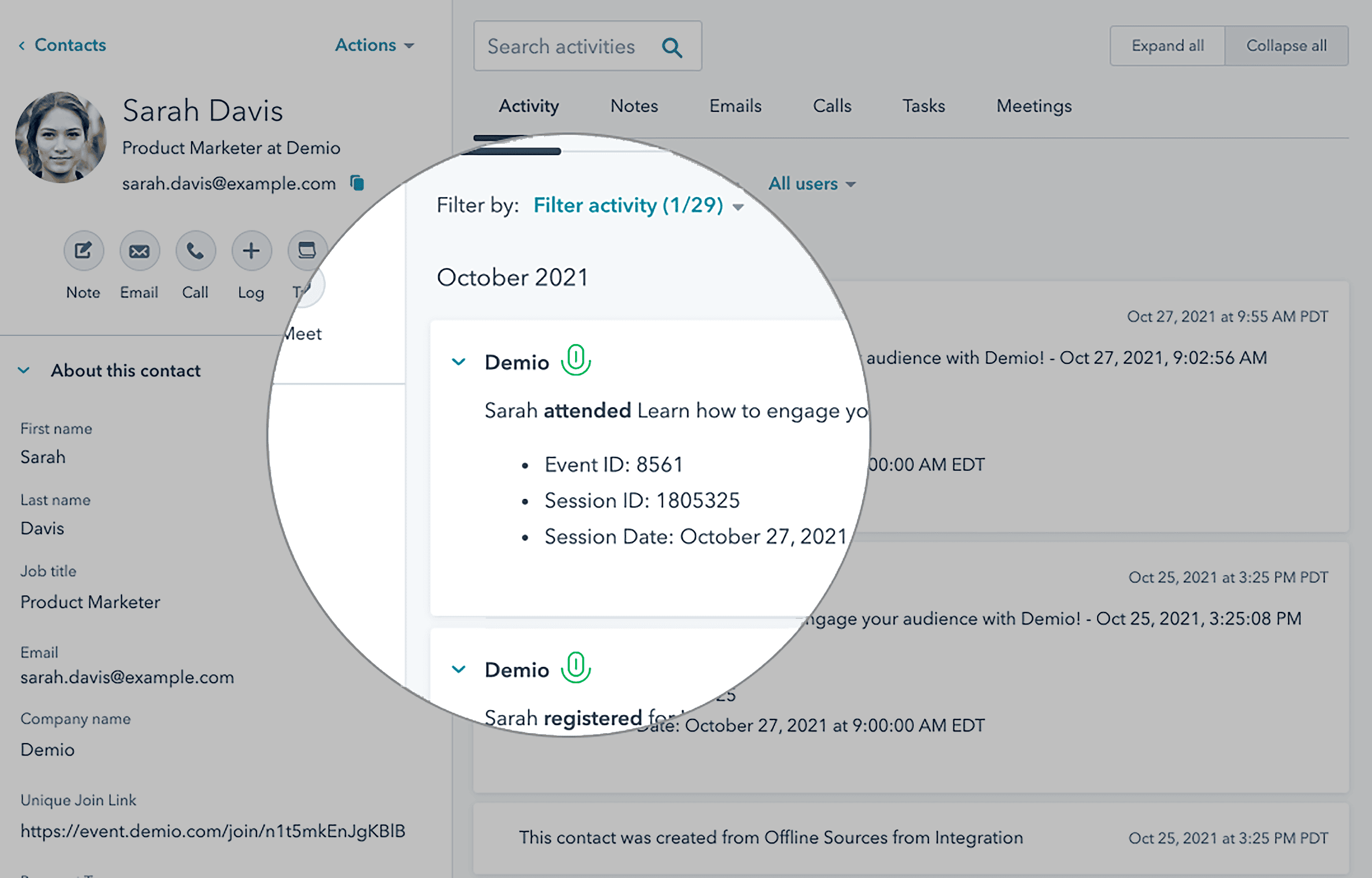Create a note using the Note icon

click(83, 251)
